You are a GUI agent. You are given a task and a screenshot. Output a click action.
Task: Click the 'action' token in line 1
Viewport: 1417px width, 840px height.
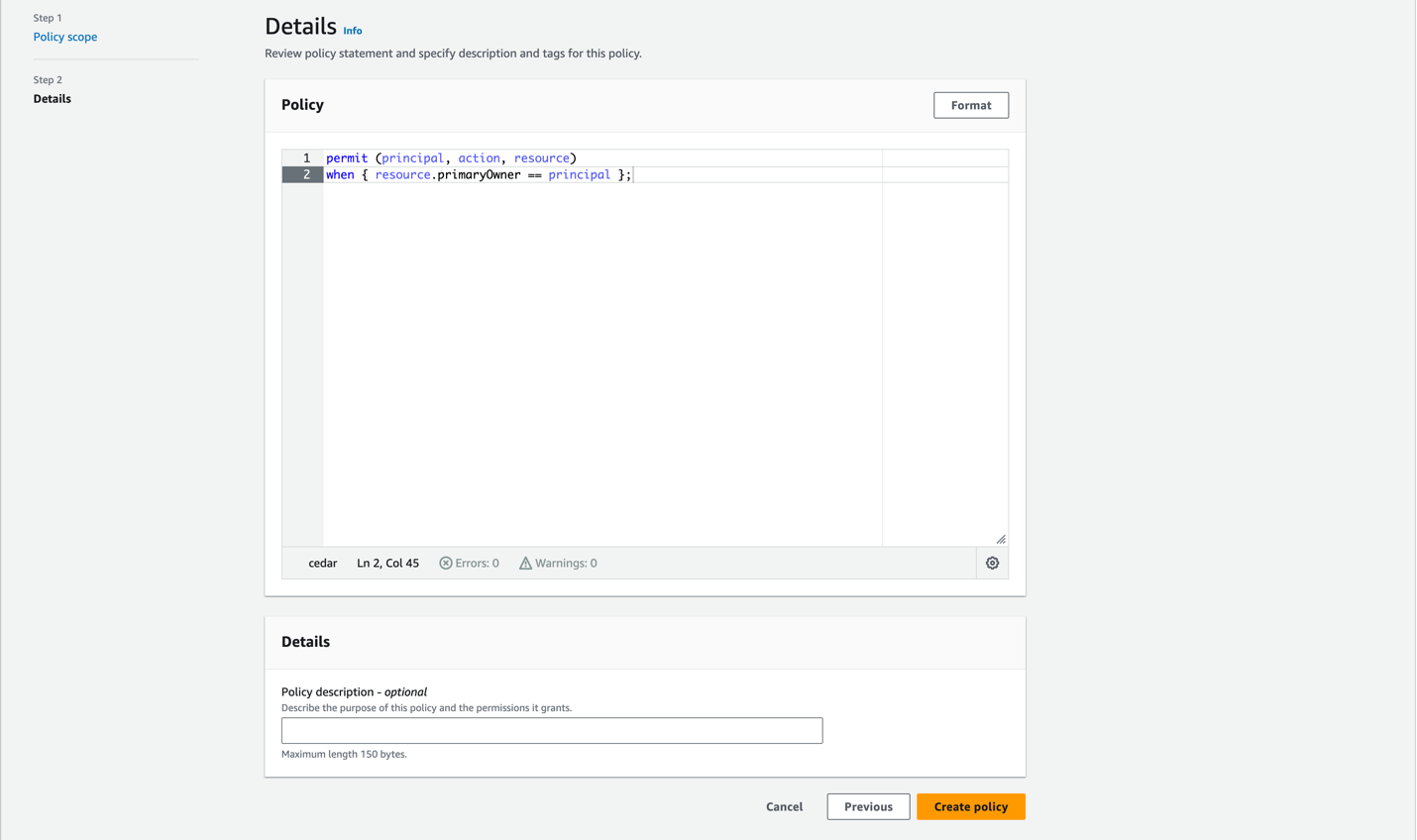(x=479, y=157)
